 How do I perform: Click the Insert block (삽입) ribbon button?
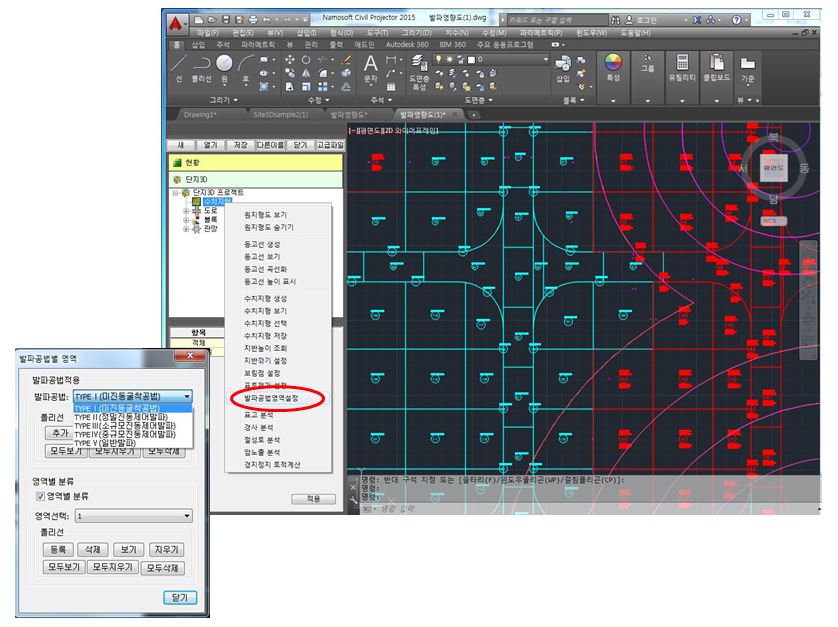[x=563, y=69]
